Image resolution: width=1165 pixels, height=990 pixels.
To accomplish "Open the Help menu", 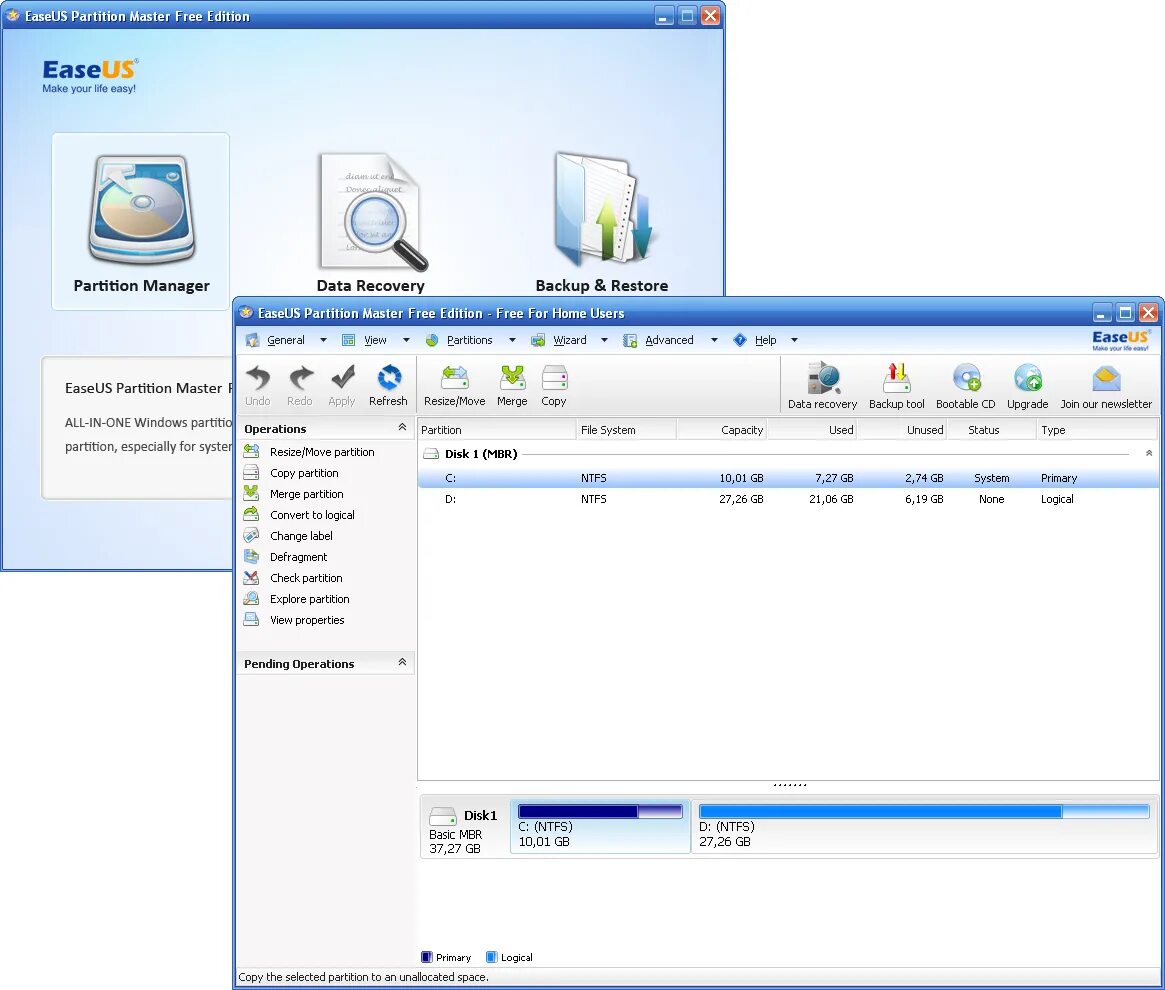I will click(765, 340).
